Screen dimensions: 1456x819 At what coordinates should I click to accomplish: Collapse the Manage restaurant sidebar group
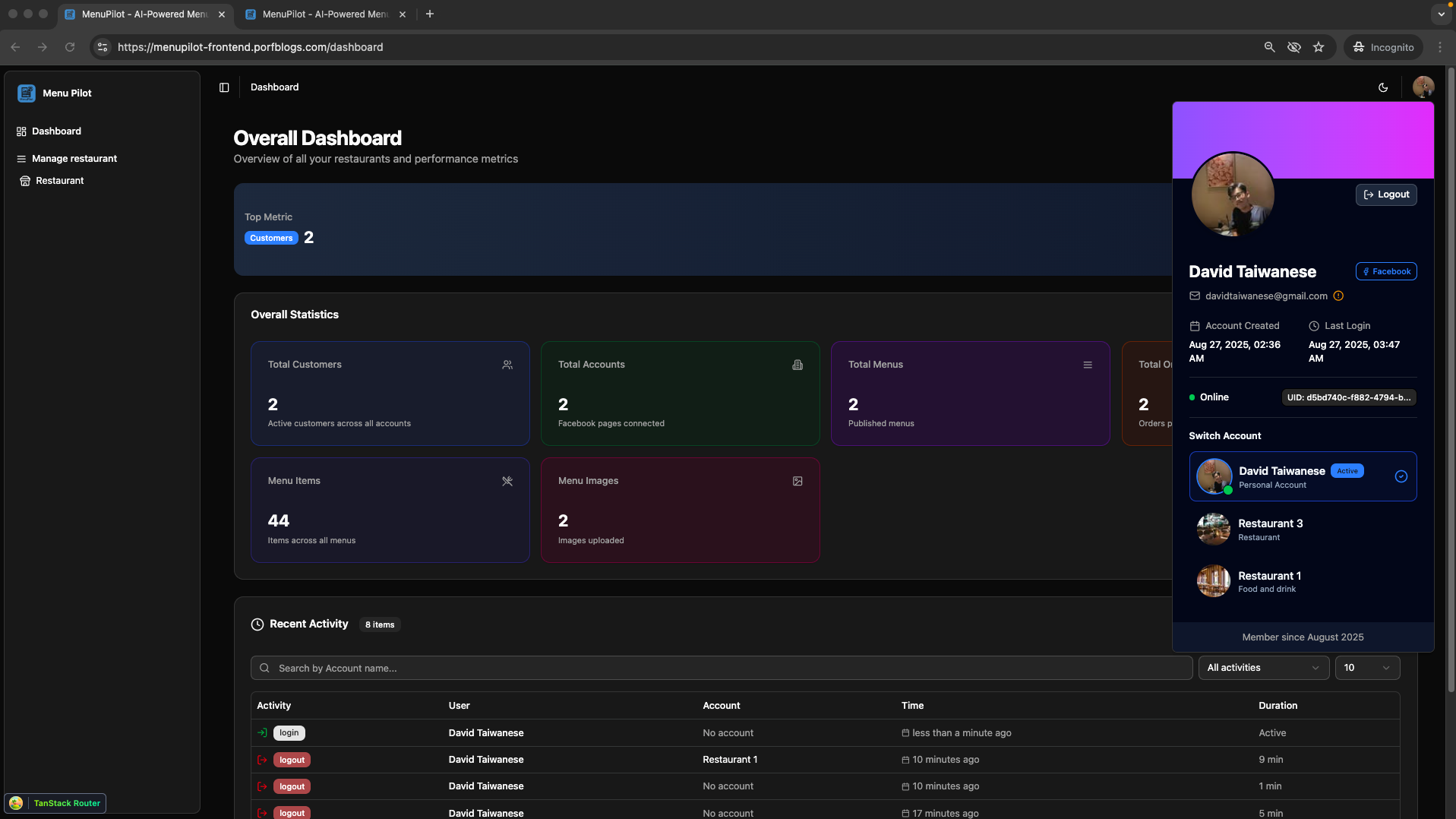tap(74, 159)
